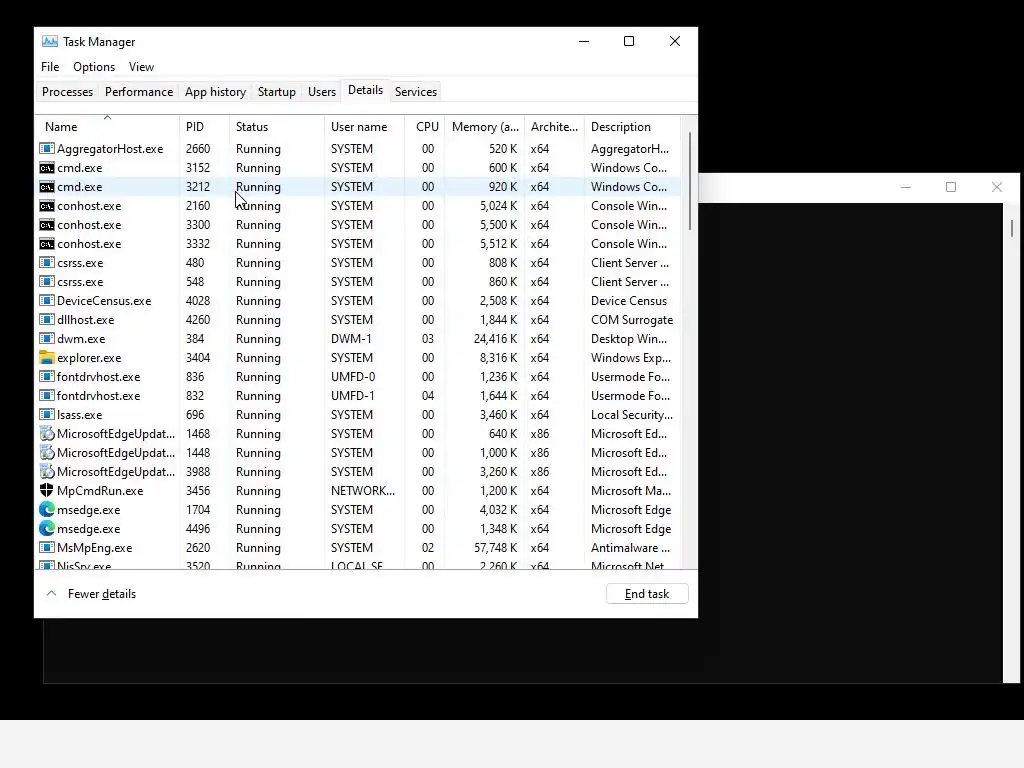Click the DeviceCensus.exe process icon
This screenshot has width=1024, height=768.
point(46,300)
